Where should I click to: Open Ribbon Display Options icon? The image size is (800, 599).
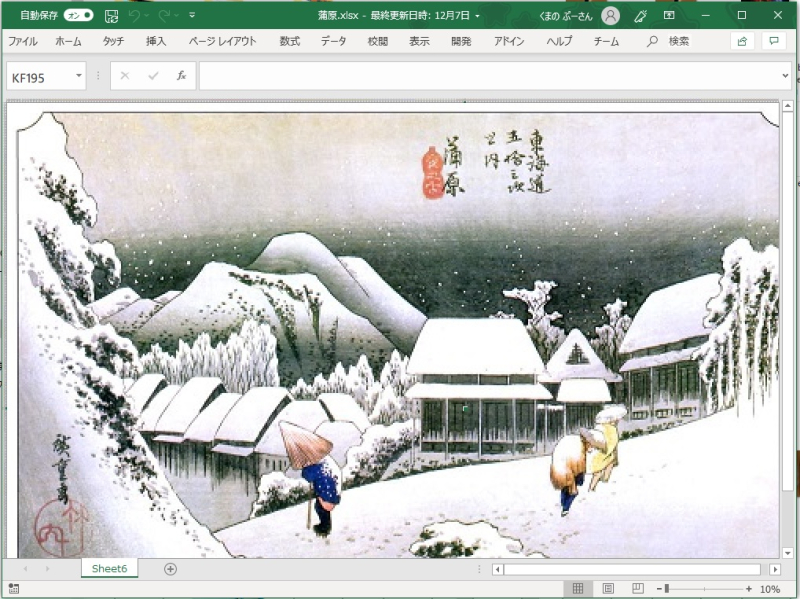coord(669,15)
